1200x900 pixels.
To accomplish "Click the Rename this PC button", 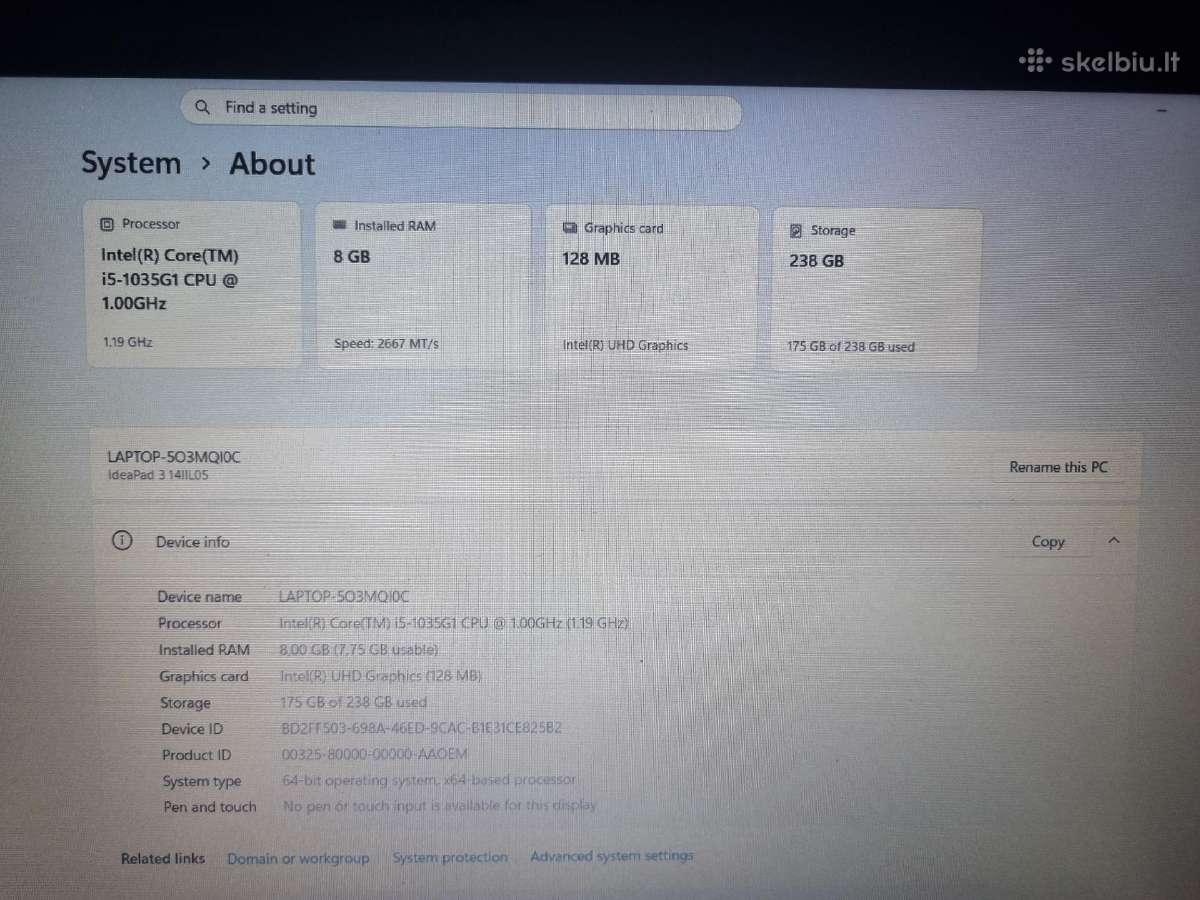I will (1059, 467).
